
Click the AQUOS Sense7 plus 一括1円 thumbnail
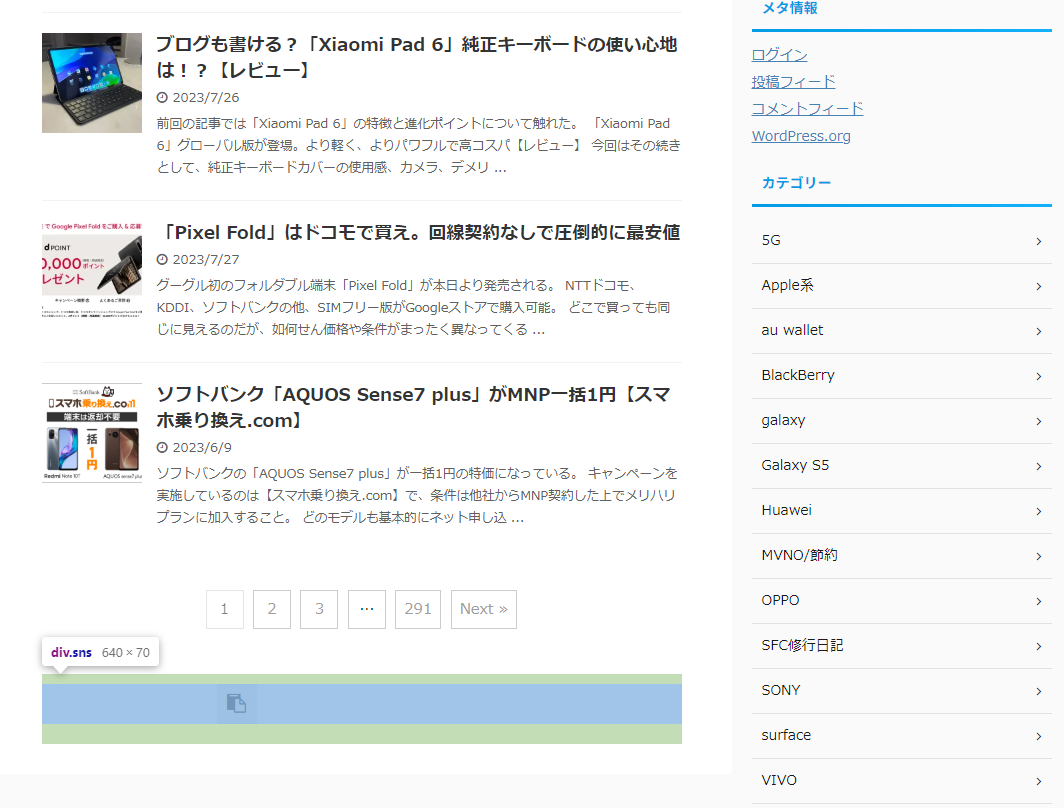point(92,430)
